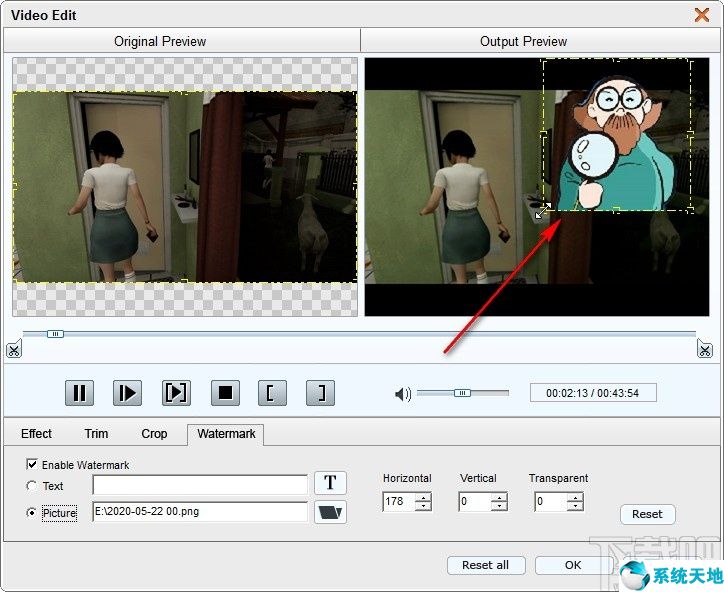Open the Effect tab
The width and height of the screenshot is (724, 592).
pos(36,434)
